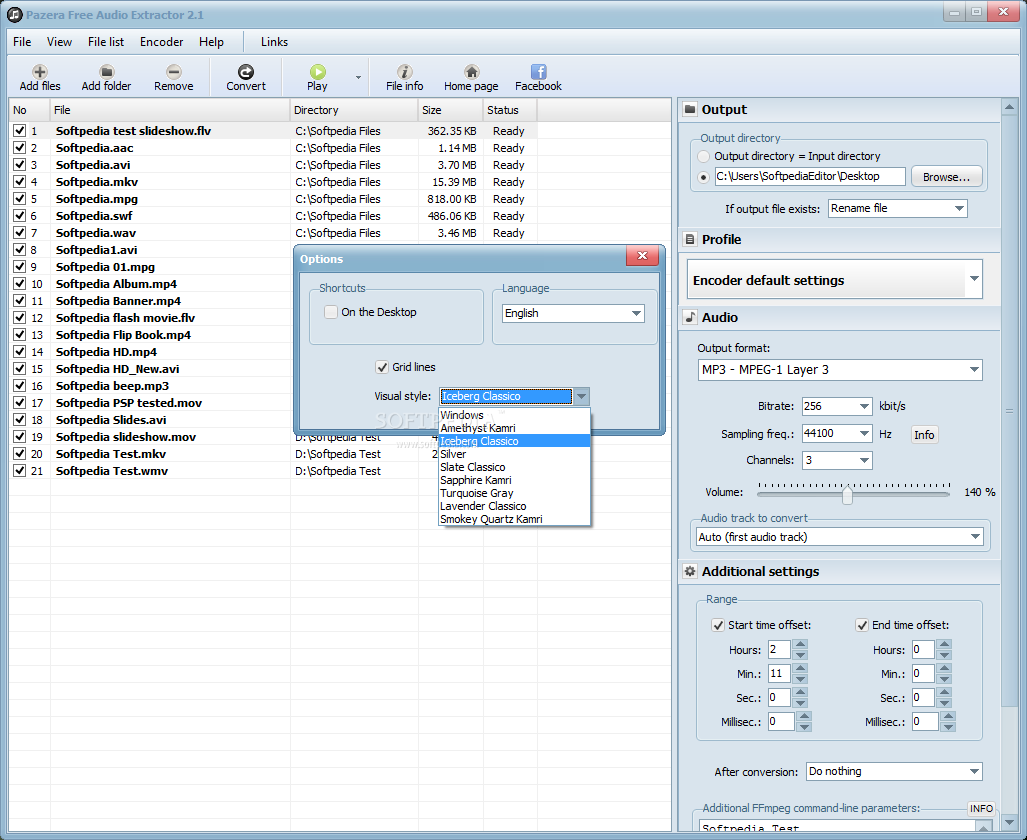Viewport: 1027px width, 840px height.
Task: Select Output directory = Input directory radio
Action: [x=703, y=156]
